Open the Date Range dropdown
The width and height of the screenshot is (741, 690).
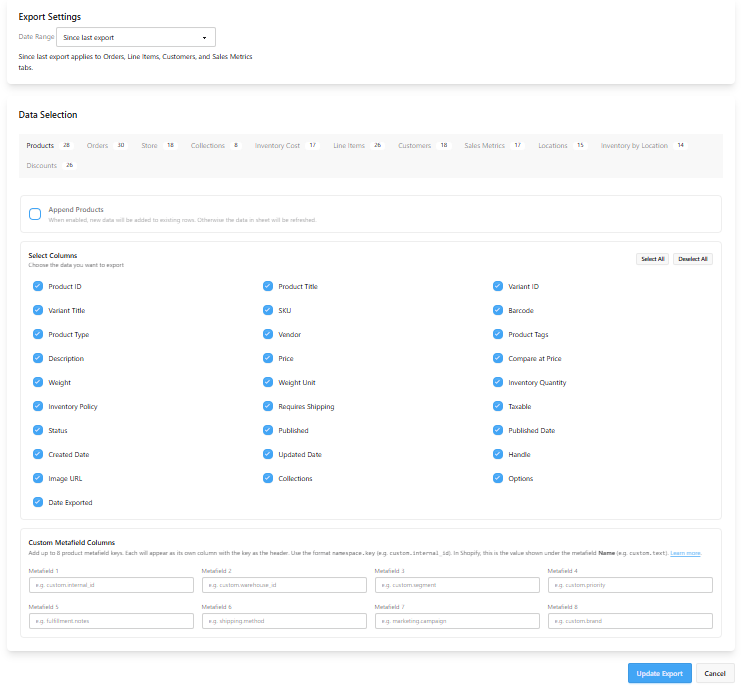click(x=136, y=37)
